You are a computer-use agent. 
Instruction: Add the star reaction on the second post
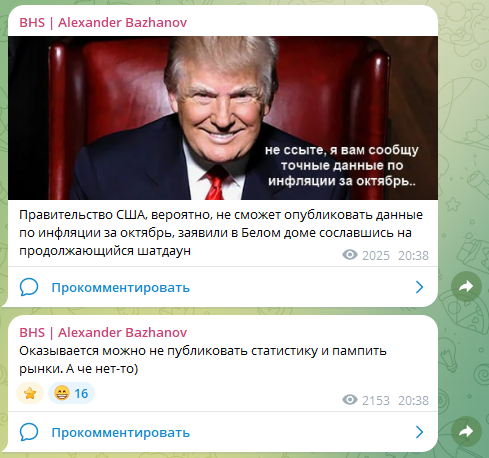point(30,393)
